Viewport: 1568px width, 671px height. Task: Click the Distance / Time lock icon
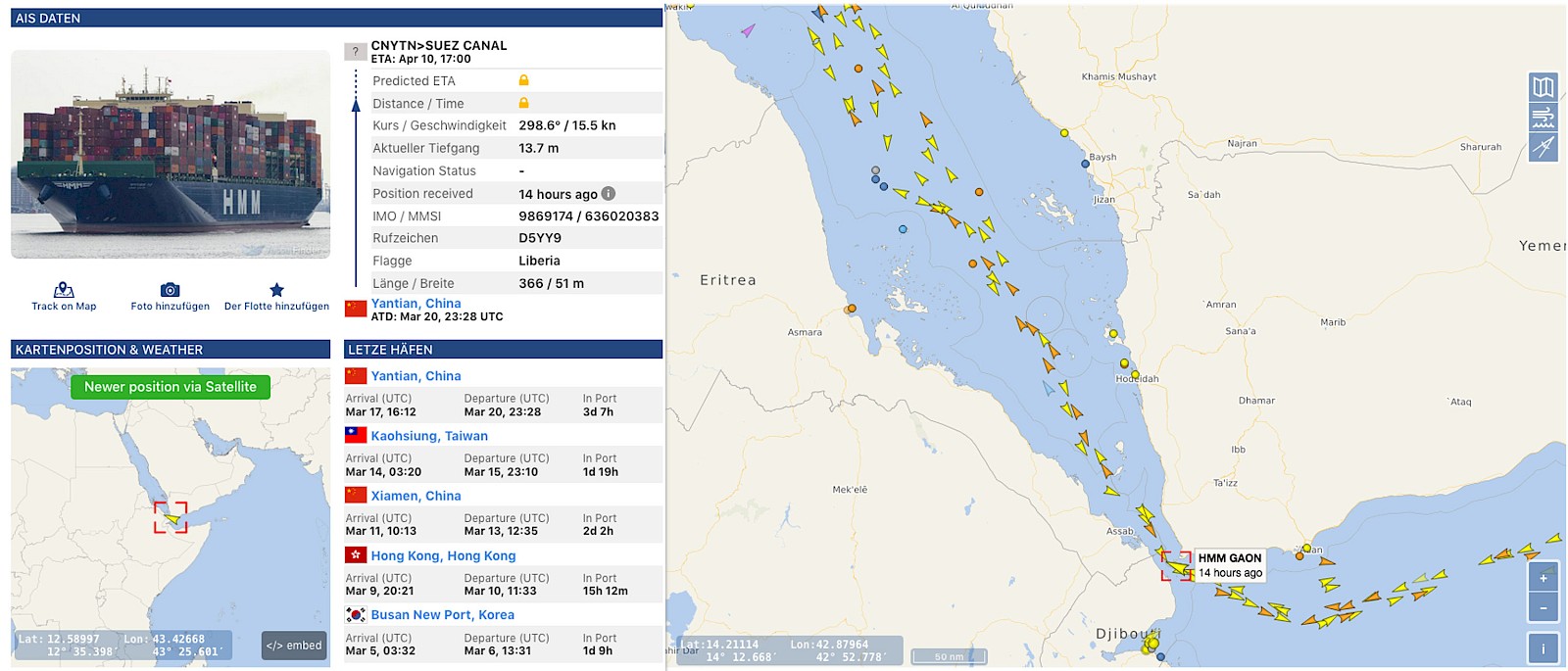point(523,103)
